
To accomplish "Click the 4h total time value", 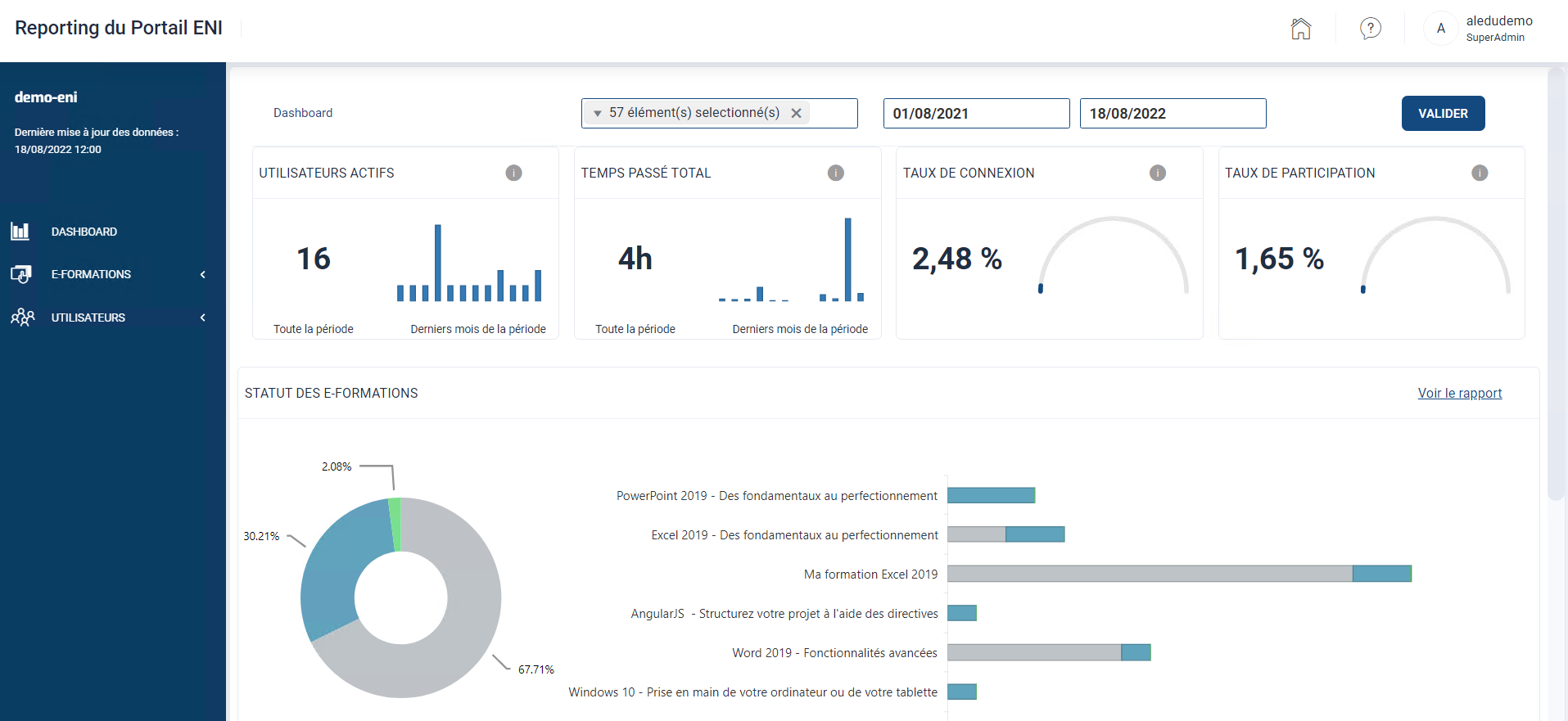I will [x=635, y=259].
